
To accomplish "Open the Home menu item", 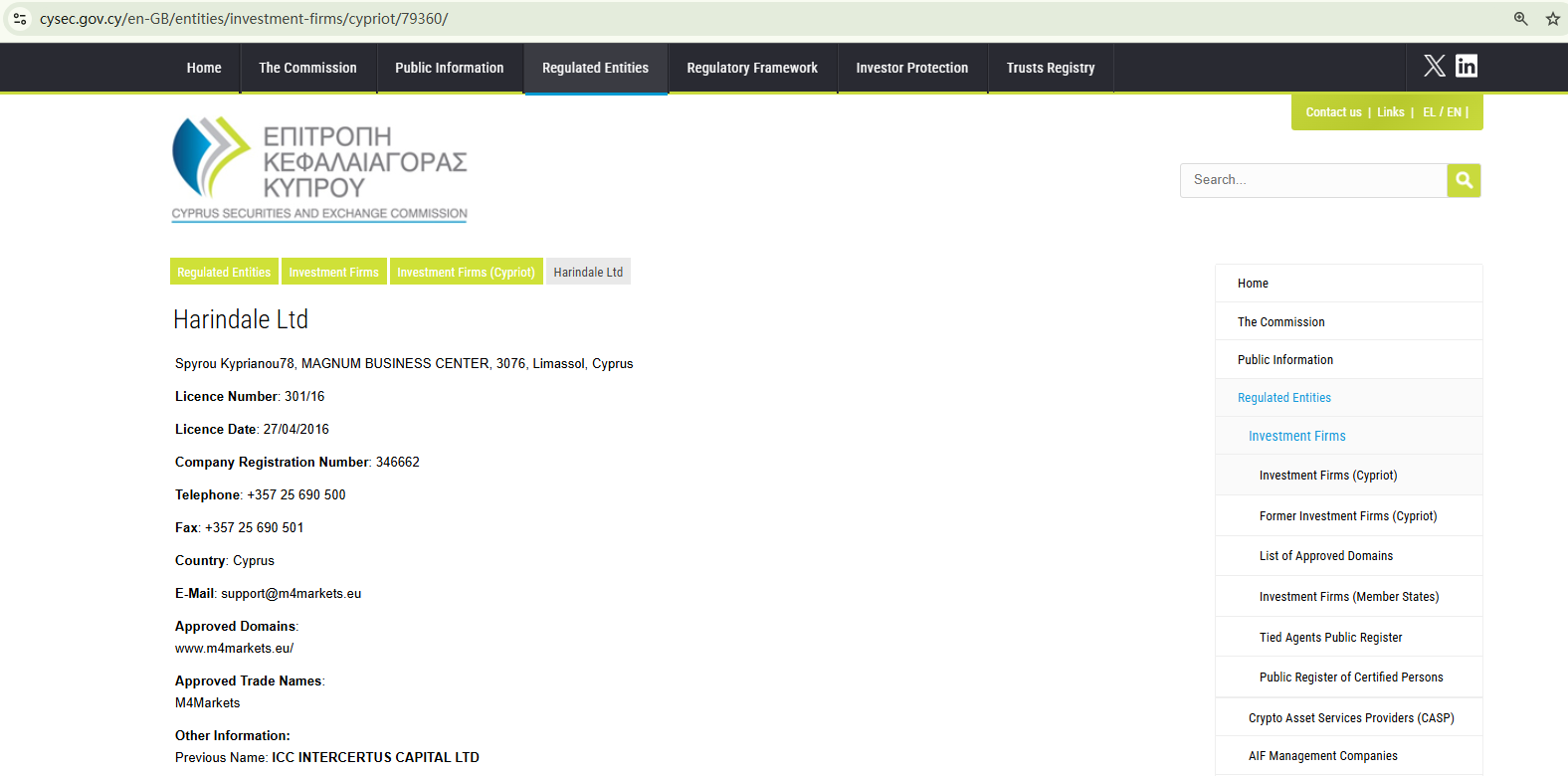I will tap(204, 68).
